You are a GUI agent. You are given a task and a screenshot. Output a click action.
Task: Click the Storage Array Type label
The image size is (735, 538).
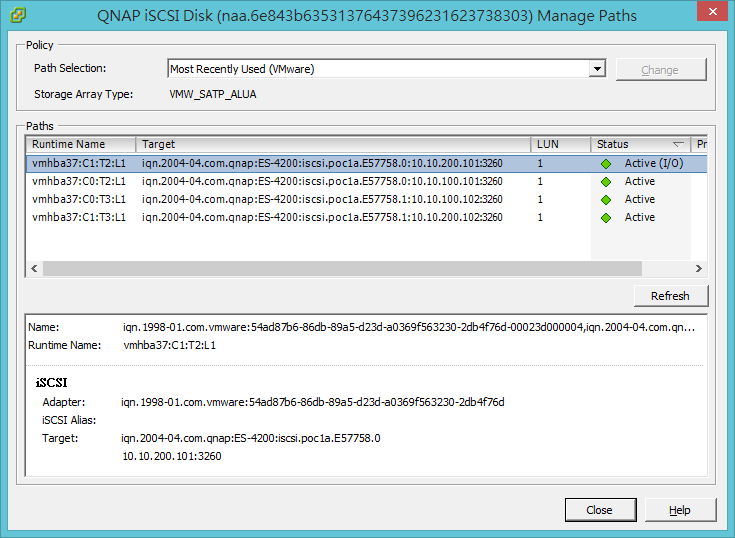coord(83,94)
